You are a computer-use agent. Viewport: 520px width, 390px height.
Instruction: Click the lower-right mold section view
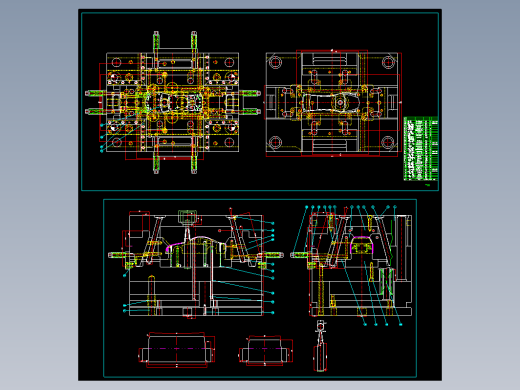(x=351, y=265)
